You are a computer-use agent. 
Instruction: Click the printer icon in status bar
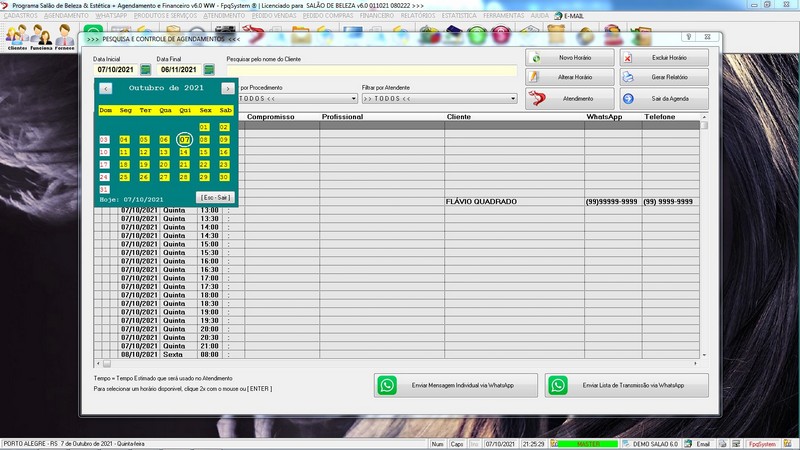click(x=722, y=444)
